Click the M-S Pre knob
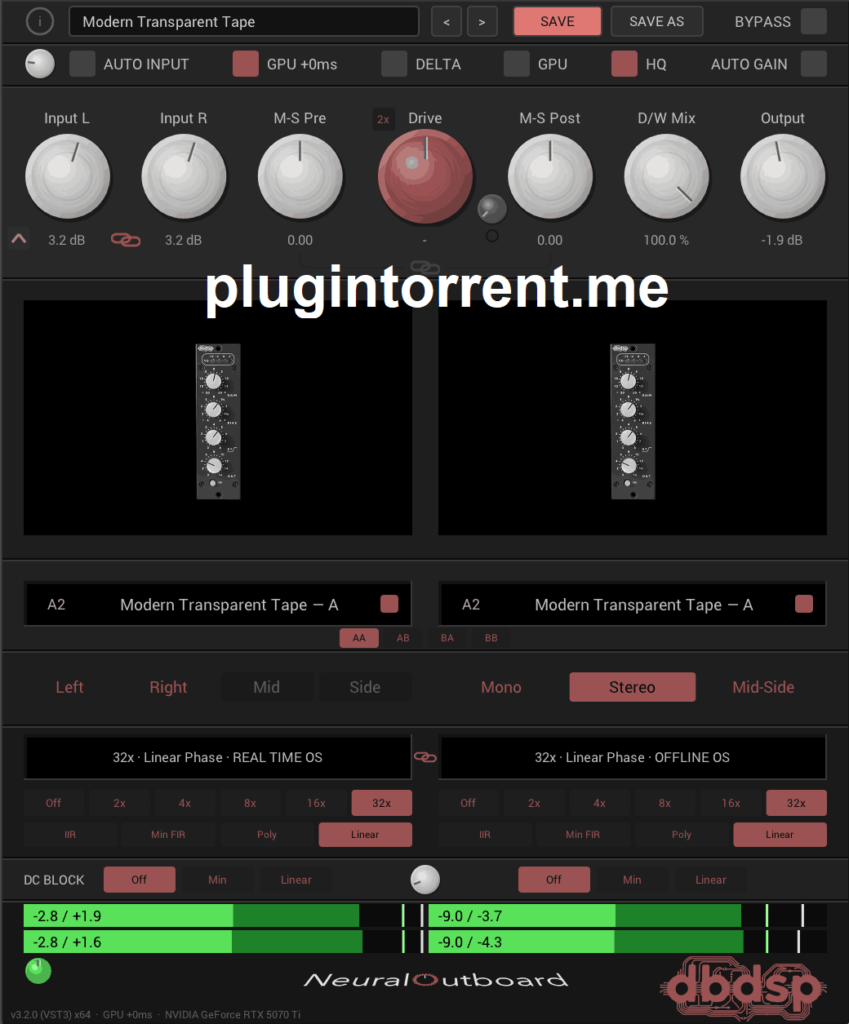This screenshot has width=849, height=1024. click(x=300, y=176)
